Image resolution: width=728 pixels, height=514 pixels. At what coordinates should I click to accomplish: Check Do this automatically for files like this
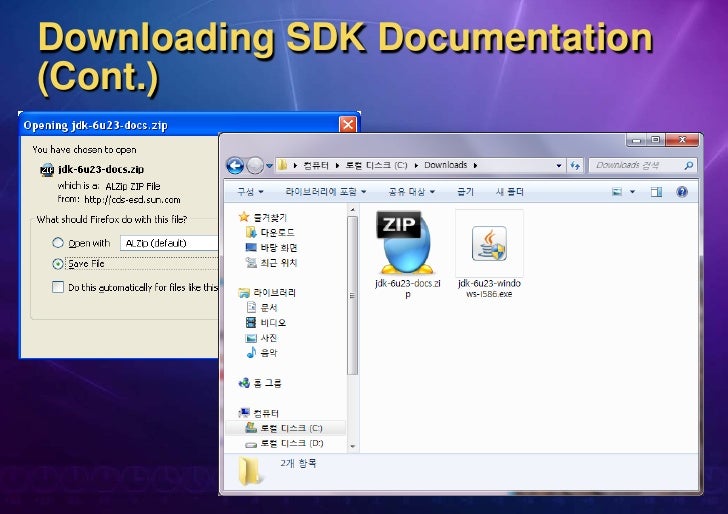tap(58, 287)
